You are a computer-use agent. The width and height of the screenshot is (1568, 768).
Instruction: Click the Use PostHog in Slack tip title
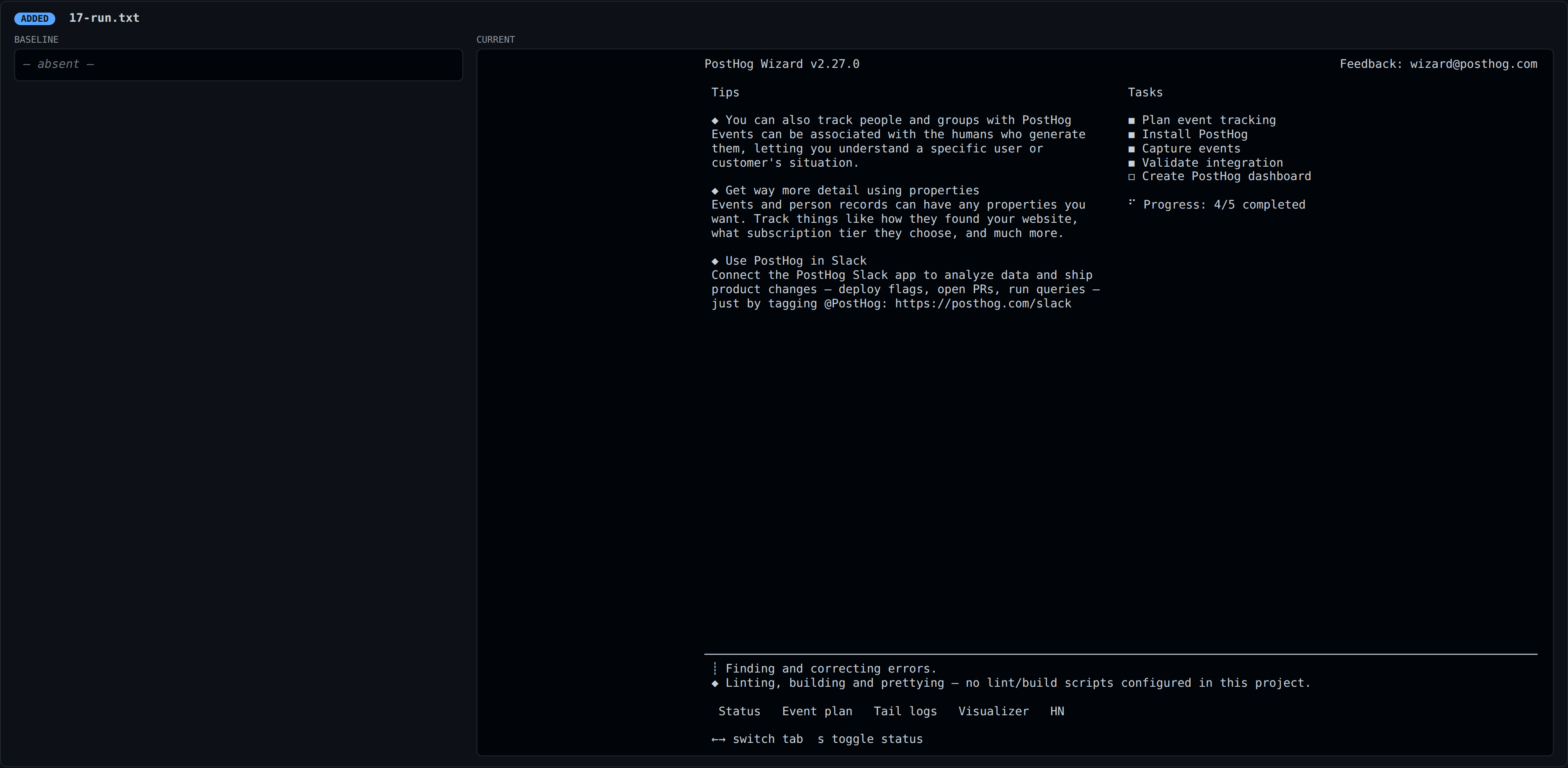(x=796, y=260)
